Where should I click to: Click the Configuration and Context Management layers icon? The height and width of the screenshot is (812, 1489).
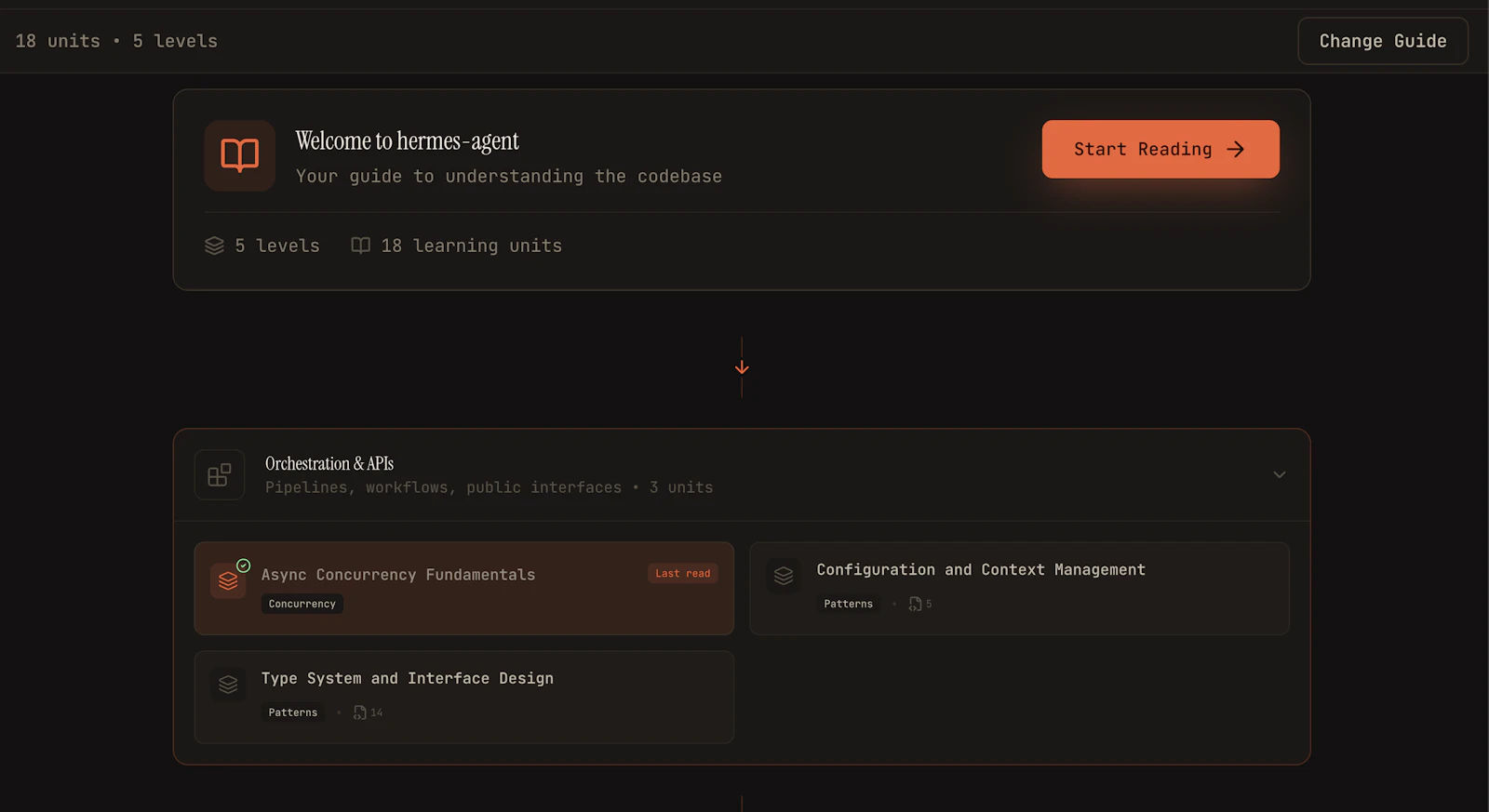coord(784,576)
